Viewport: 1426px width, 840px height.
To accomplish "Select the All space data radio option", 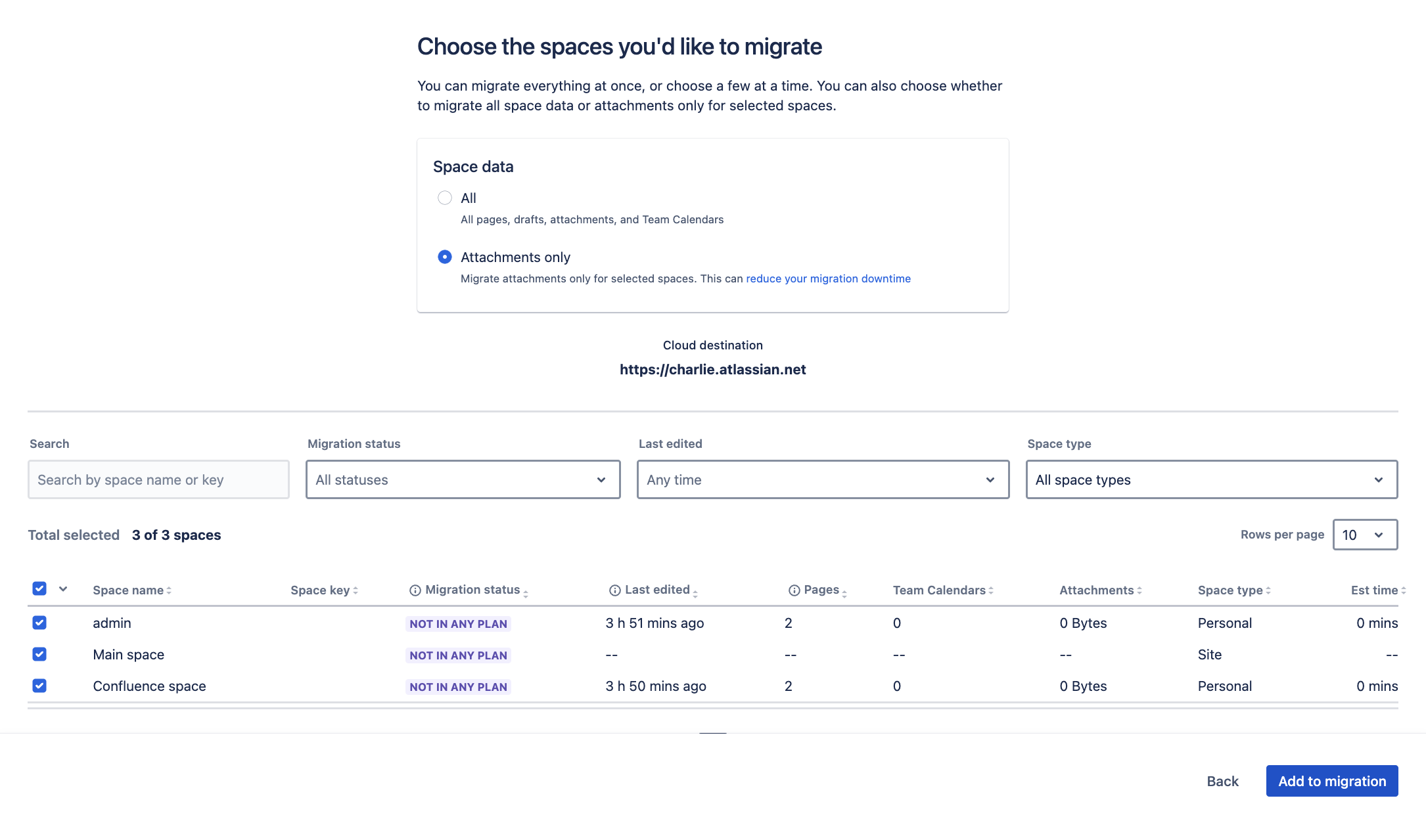I will (x=445, y=198).
